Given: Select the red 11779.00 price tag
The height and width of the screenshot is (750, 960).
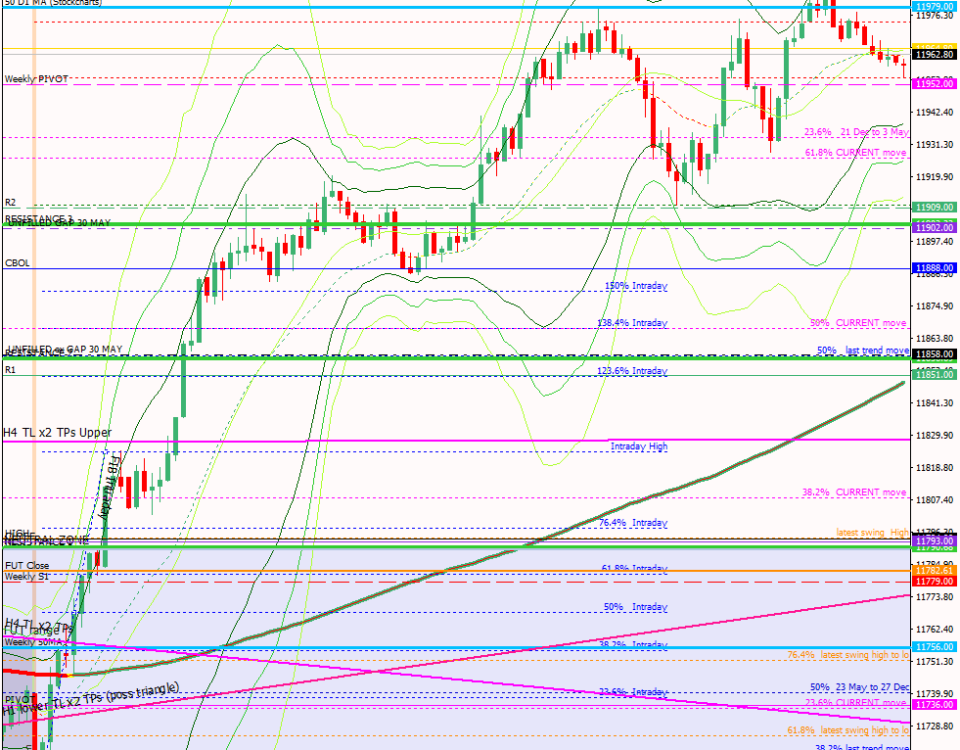Looking at the screenshot, I should [934, 581].
